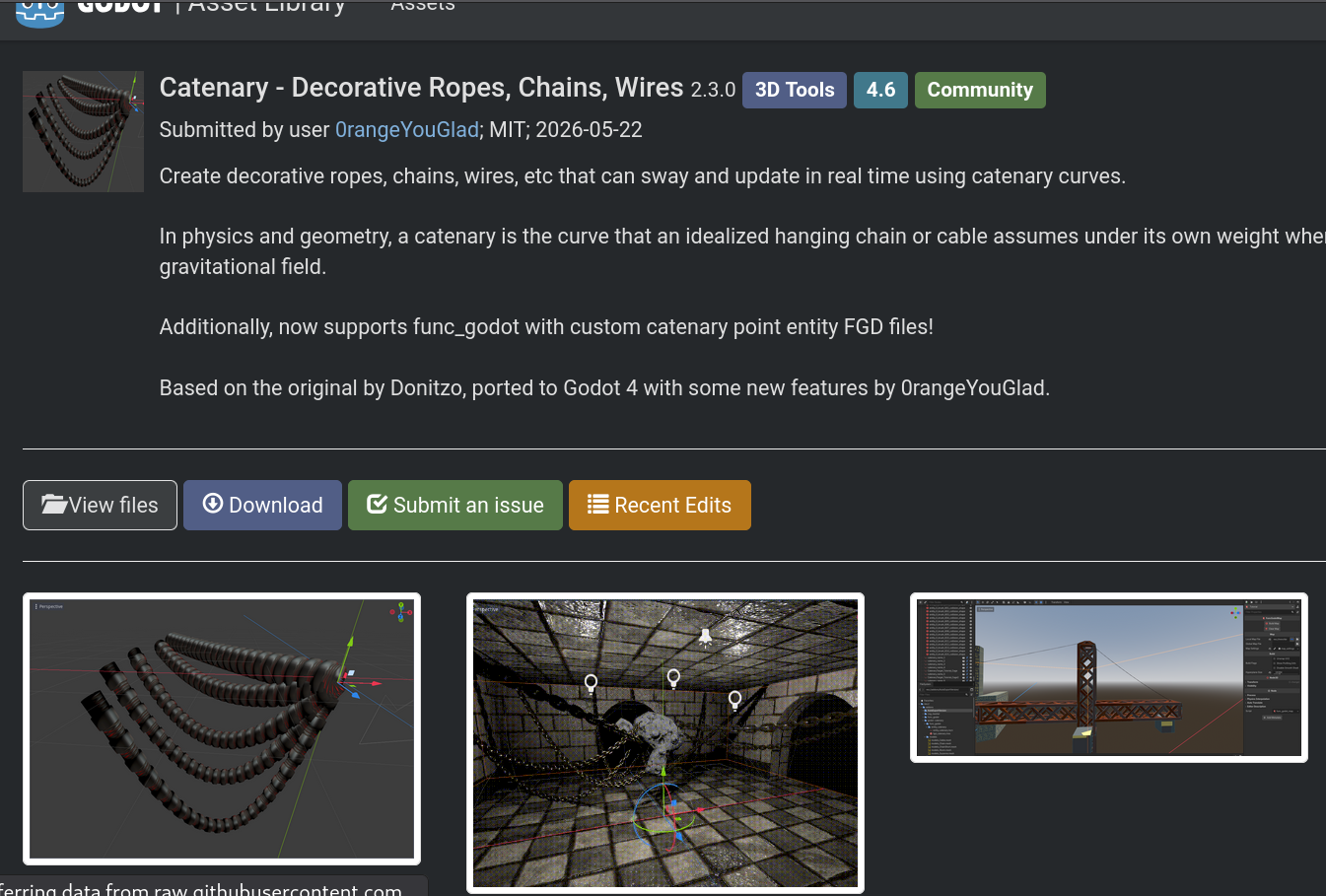Click the Catenary asset icon thumbnail

(83, 131)
